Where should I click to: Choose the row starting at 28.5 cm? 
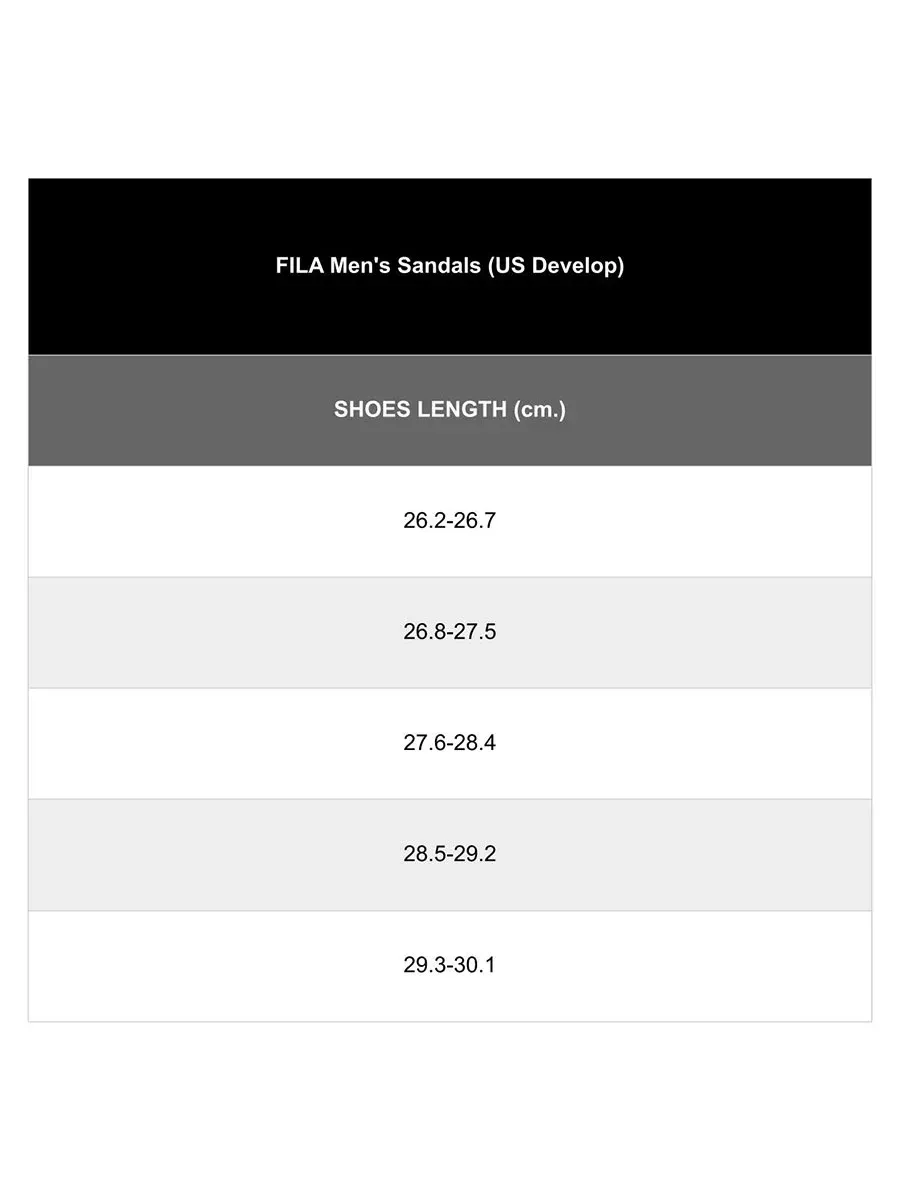pyautogui.click(x=700, y=854)
